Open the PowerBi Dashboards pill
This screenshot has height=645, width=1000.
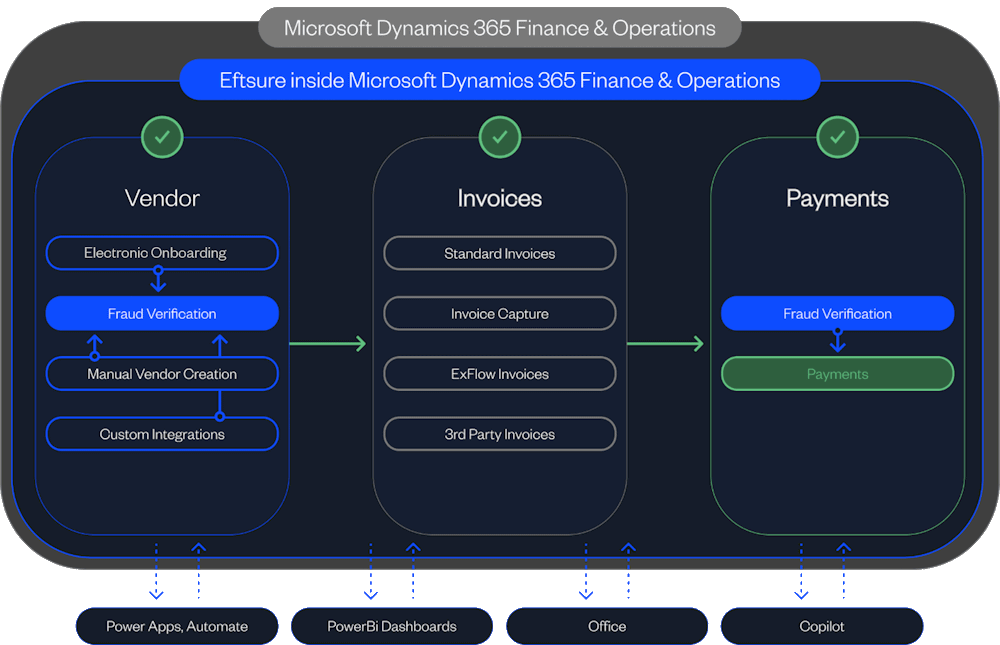(x=392, y=626)
